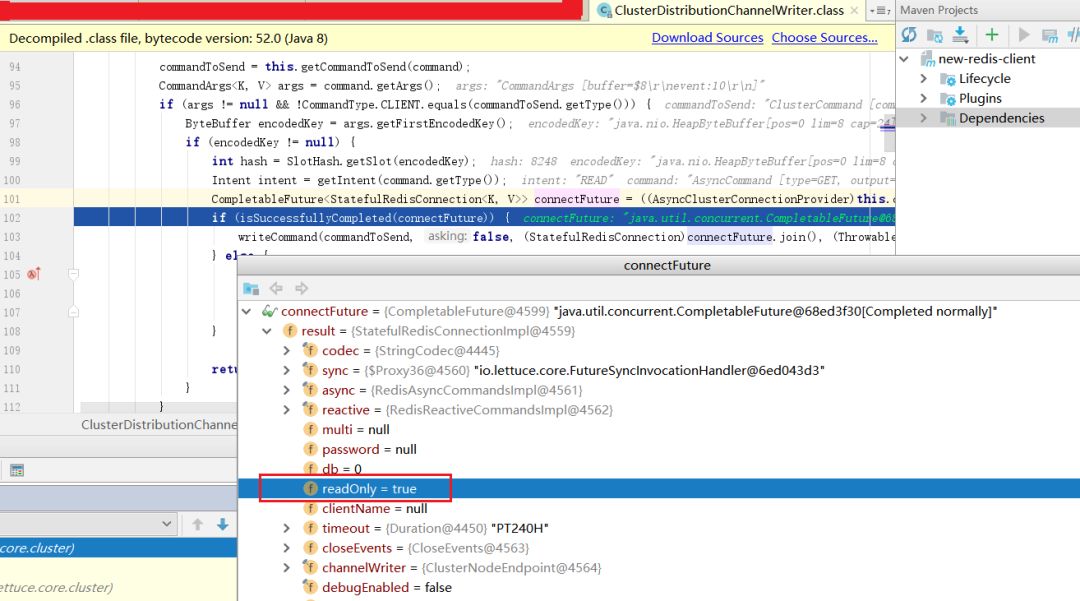This screenshot has height=601, width=1080.
Task: Collapse code fold marker at line 105
Action: (74, 274)
